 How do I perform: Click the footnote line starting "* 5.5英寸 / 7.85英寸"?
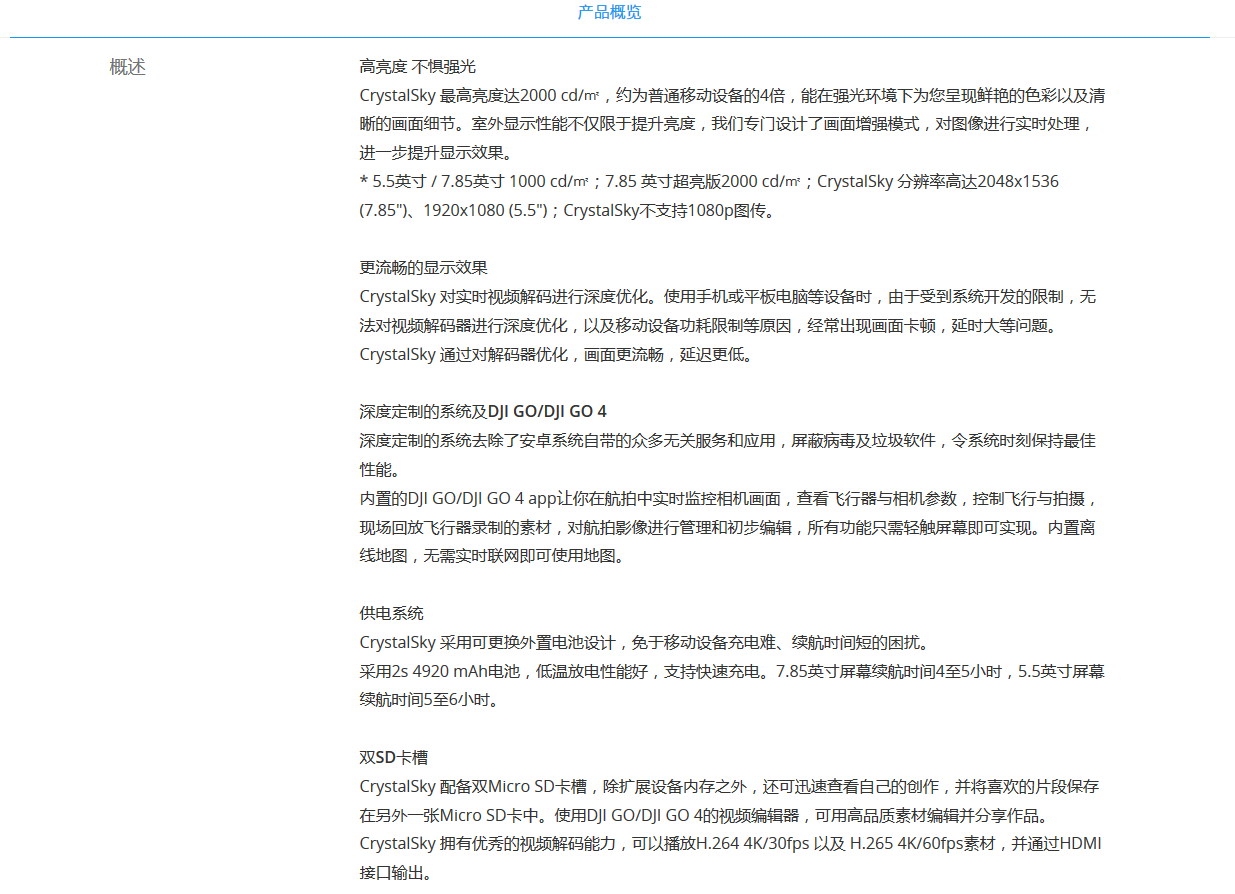point(709,182)
